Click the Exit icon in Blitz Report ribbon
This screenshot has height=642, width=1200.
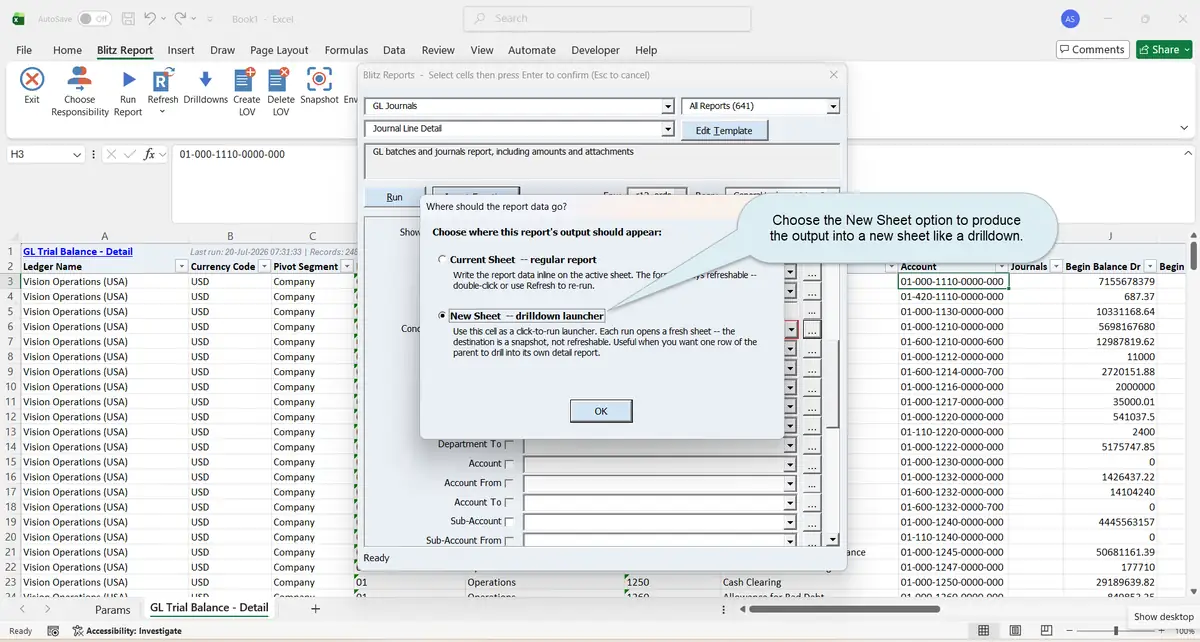click(32, 81)
